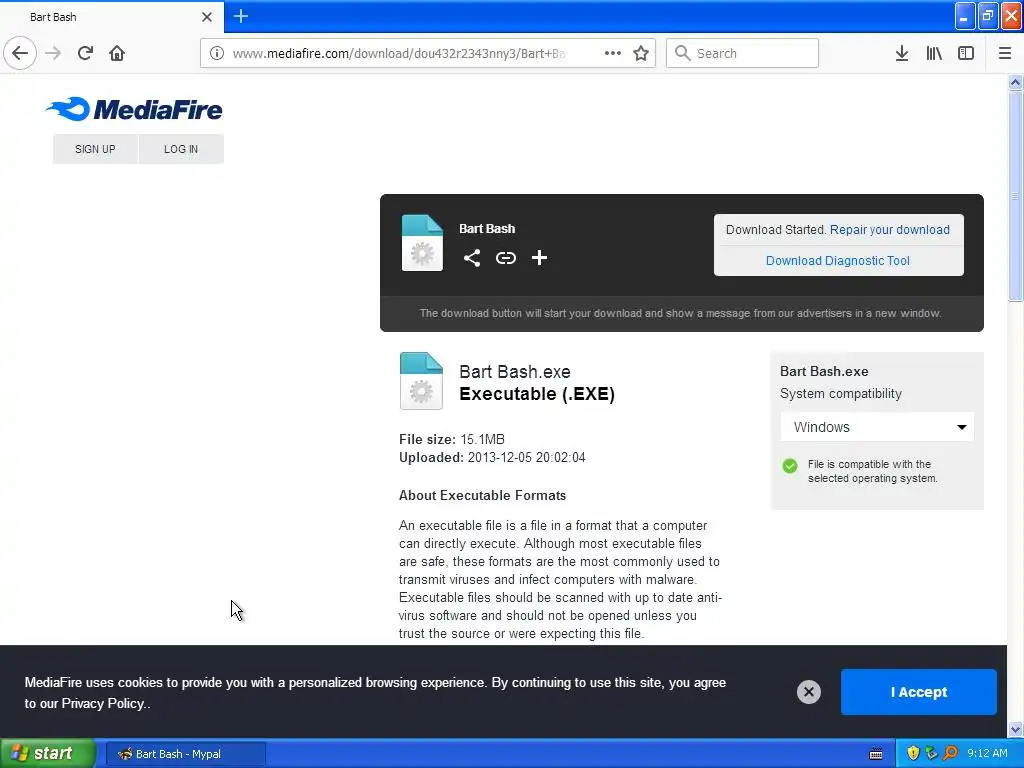This screenshot has width=1024, height=768.
Task: Open the hamburger application menu
Action: point(1005,53)
